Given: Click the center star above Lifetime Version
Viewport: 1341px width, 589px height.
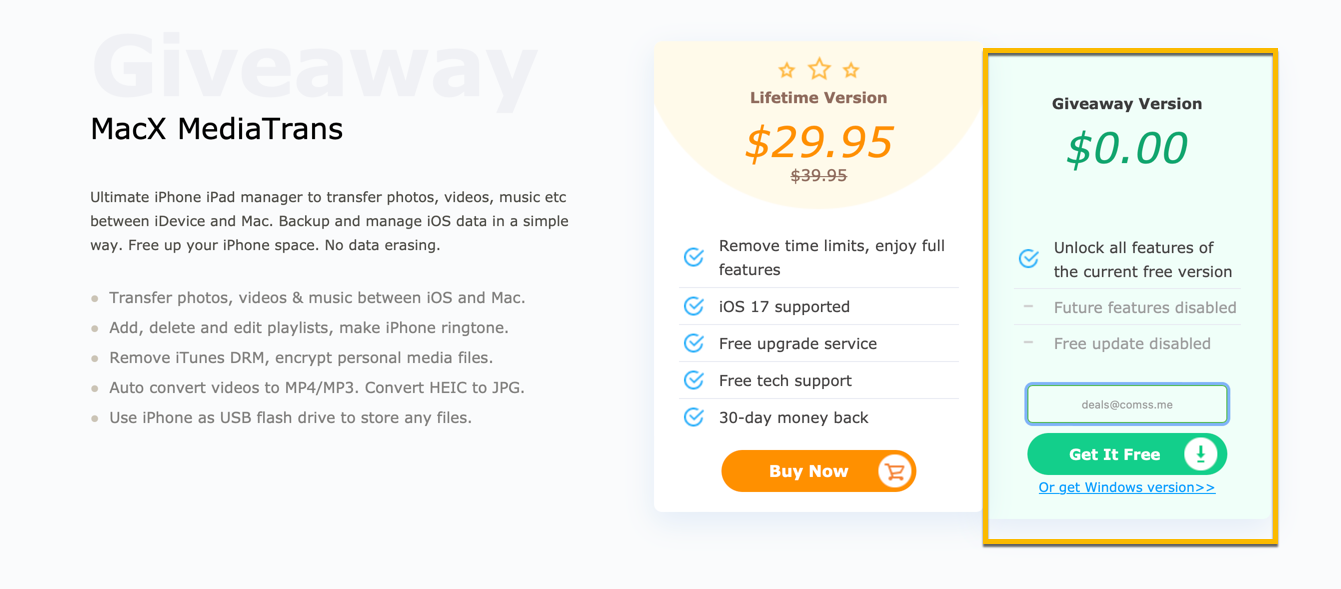Looking at the screenshot, I should tap(819, 69).
